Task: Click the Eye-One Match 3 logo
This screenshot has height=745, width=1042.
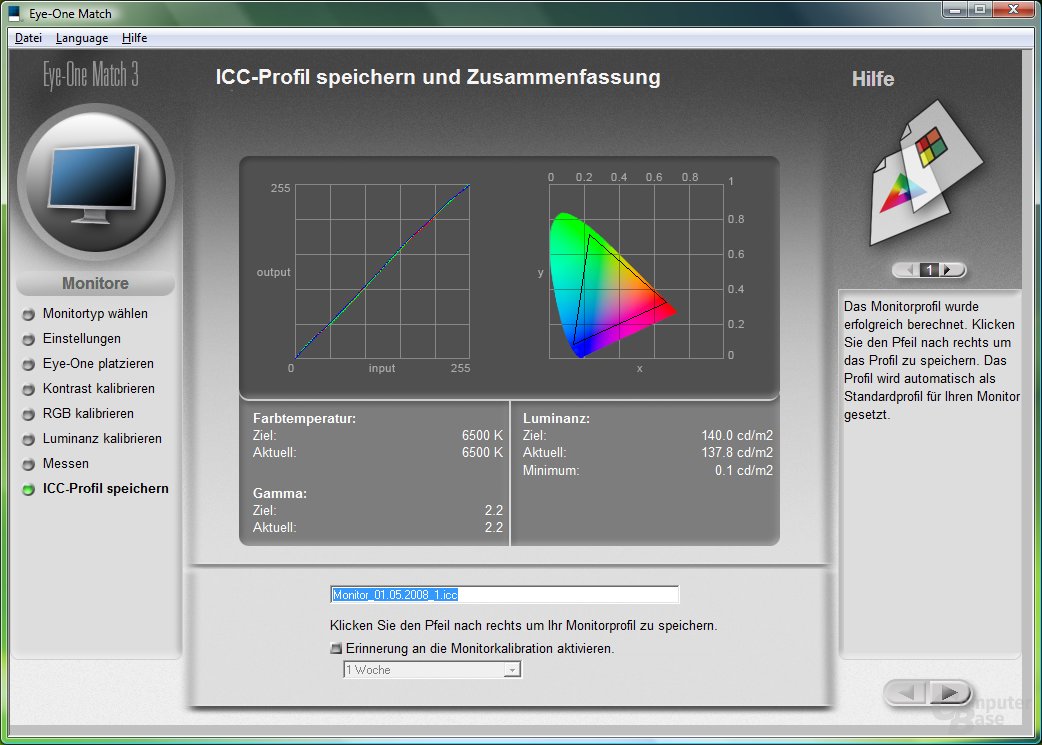Action: point(91,75)
